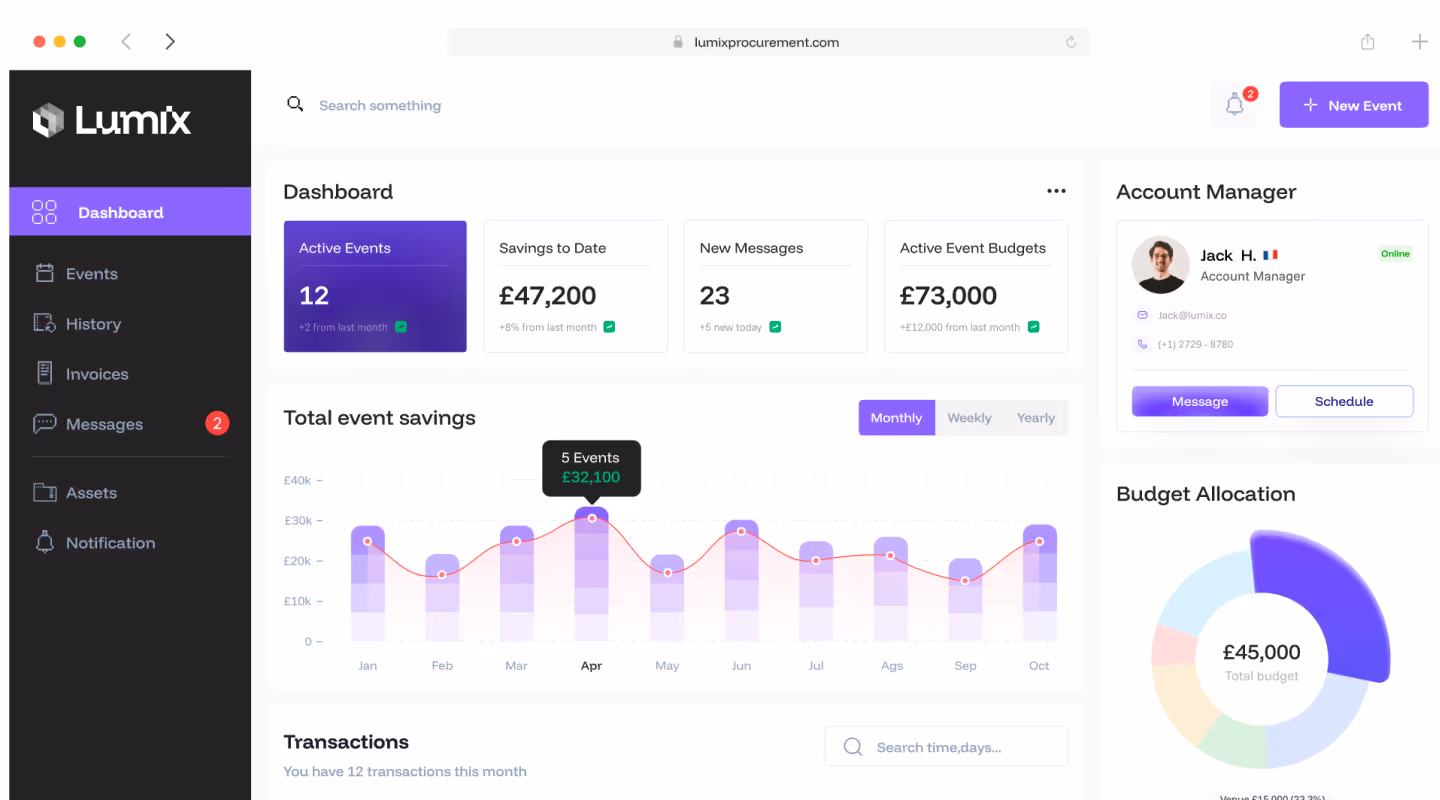
Task: Click the Apr data point on chart
Action: [x=592, y=518]
